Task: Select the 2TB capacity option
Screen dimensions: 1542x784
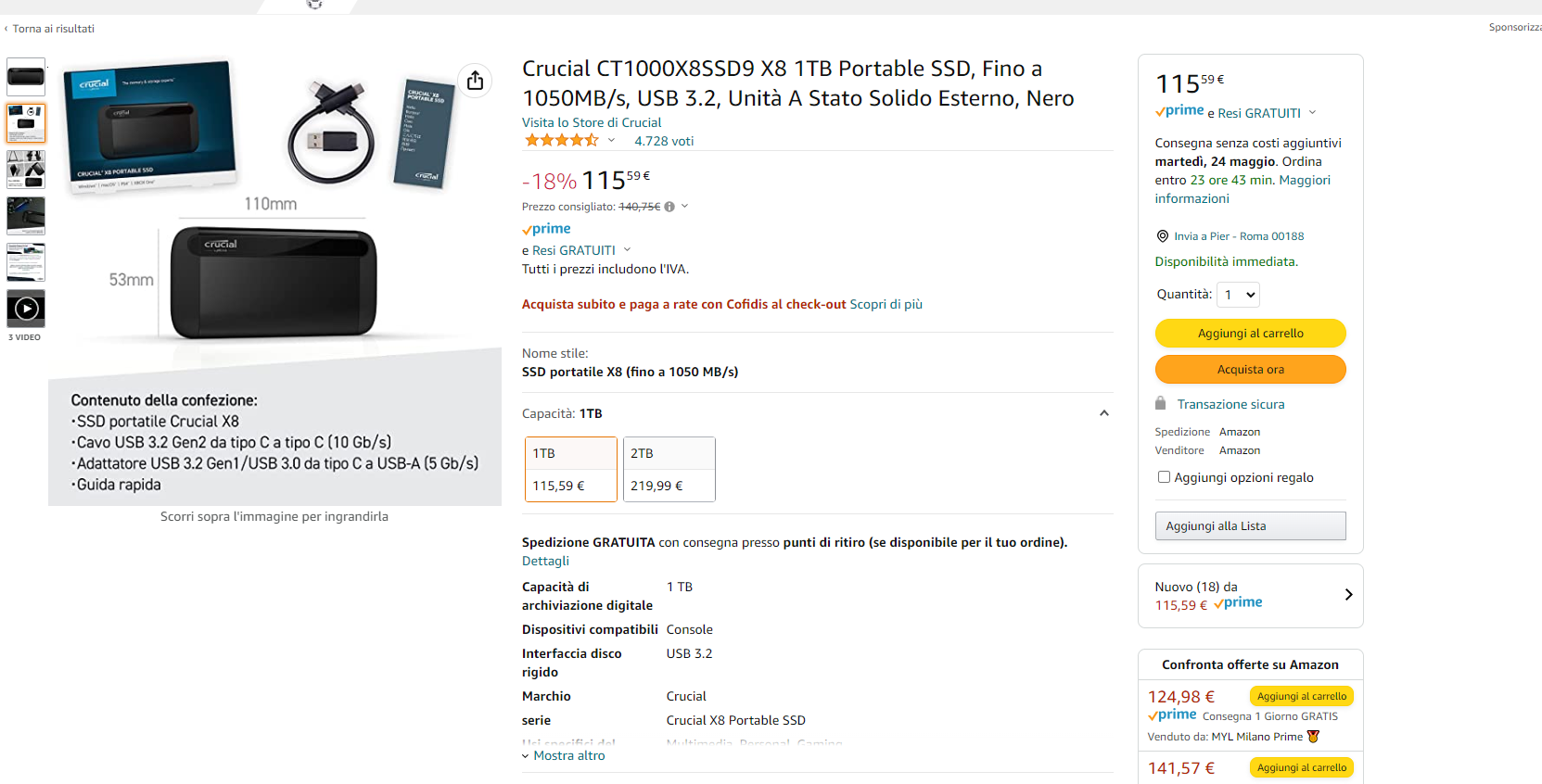Action: [x=669, y=469]
